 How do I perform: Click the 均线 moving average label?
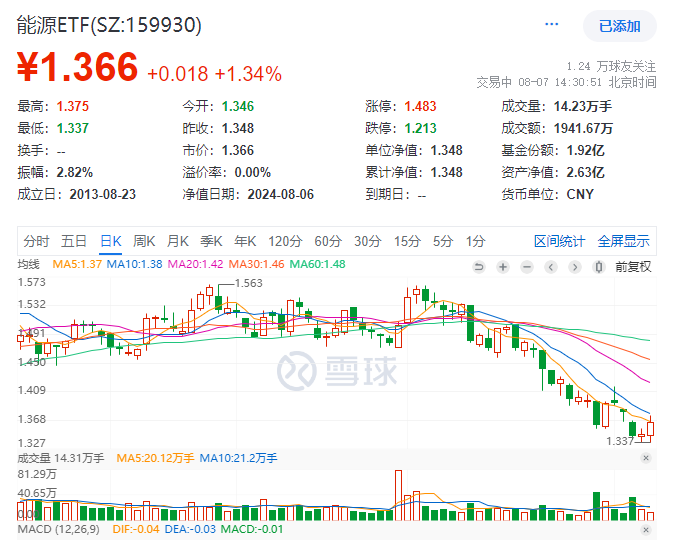click(x=28, y=264)
